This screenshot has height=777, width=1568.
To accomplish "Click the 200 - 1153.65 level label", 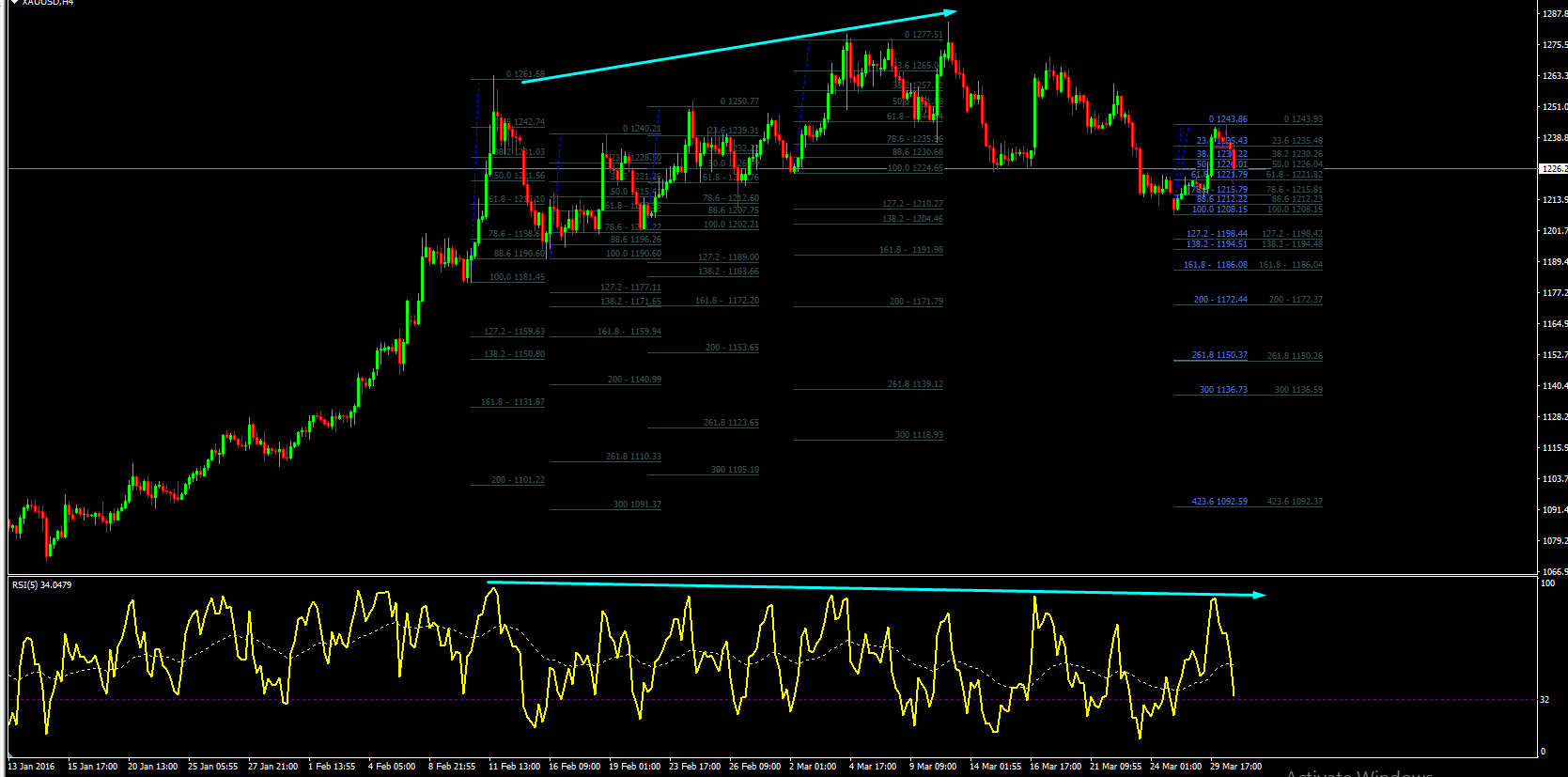I will click(x=732, y=348).
